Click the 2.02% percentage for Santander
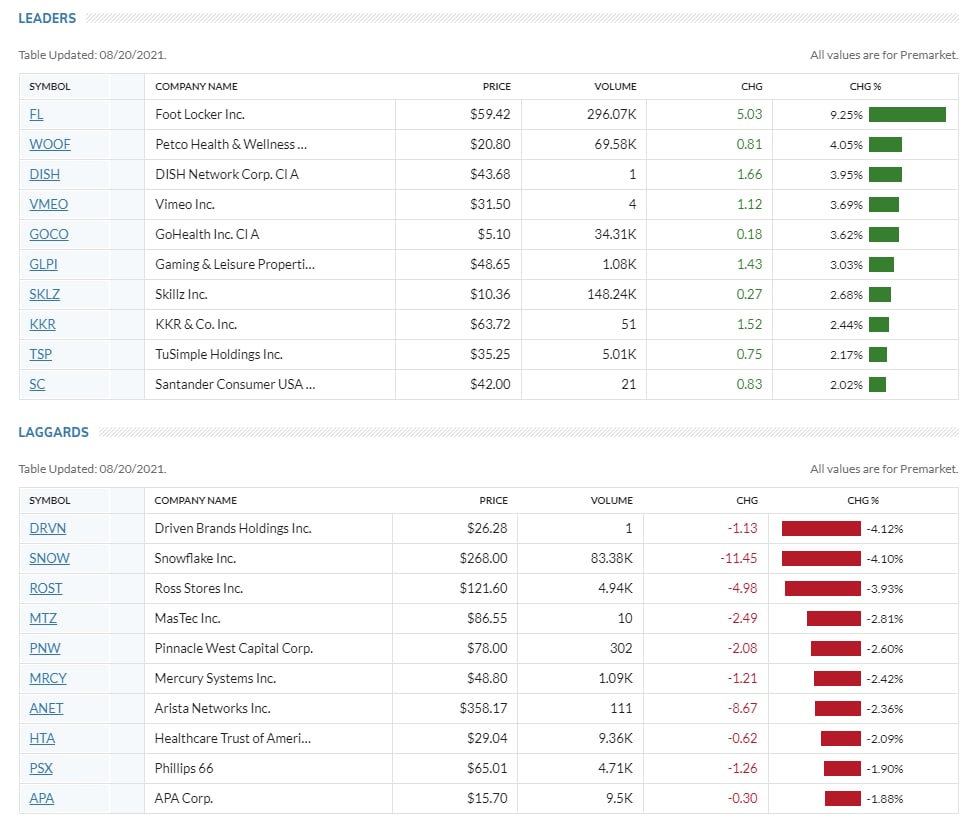This screenshot has height=824, width=973. [x=846, y=385]
